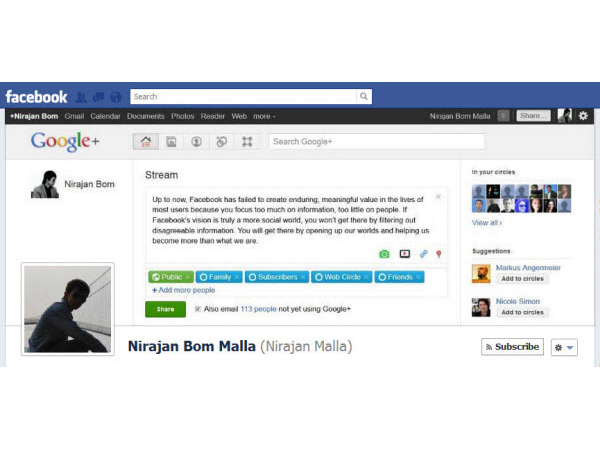Image resolution: width=600 pixels, height=450 pixels.
Task: Open Nicole Simon profile link
Action: (x=518, y=301)
